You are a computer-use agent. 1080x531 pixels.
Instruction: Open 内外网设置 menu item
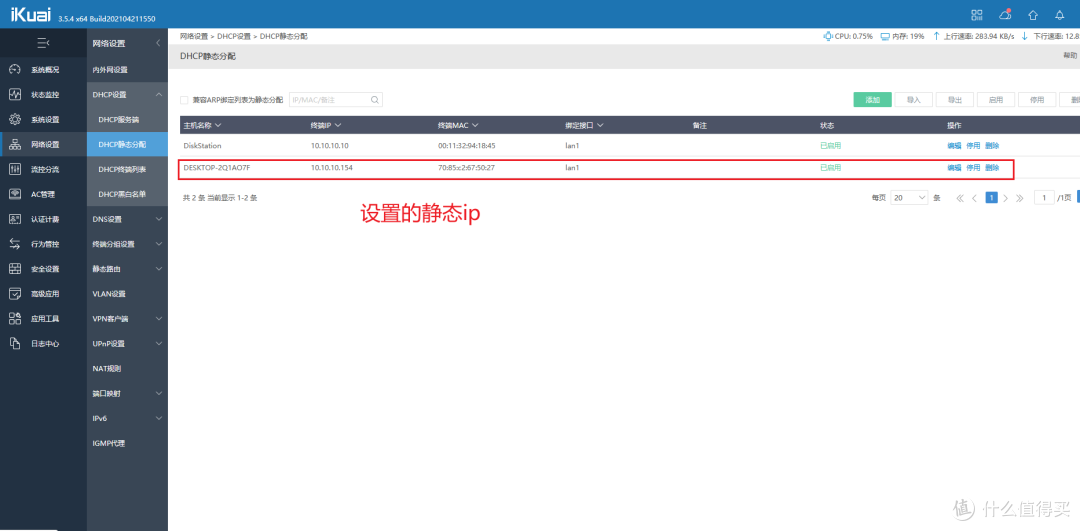pyautogui.click(x=110, y=70)
